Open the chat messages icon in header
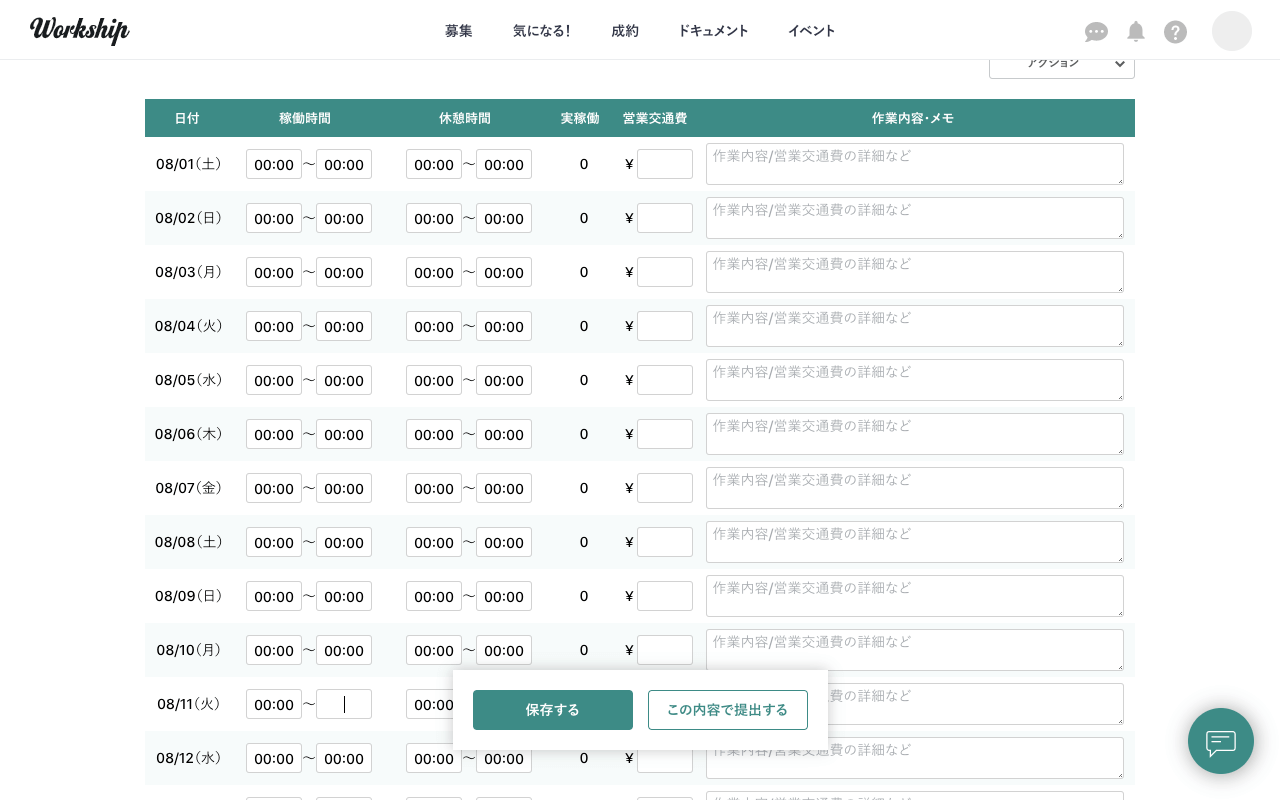The height and width of the screenshot is (800, 1280). pos(1096,32)
